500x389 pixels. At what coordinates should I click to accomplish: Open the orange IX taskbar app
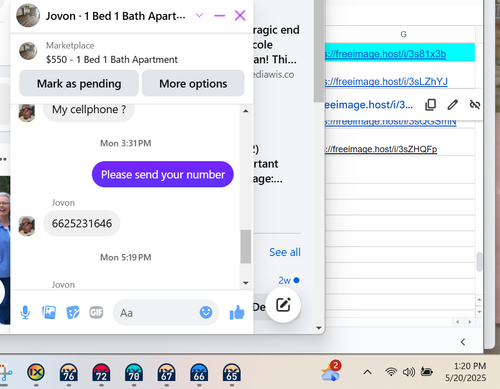point(36,372)
